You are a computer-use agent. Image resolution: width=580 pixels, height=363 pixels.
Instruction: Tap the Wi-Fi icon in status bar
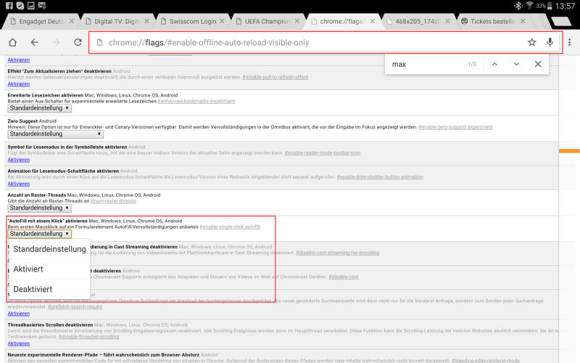point(530,6)
